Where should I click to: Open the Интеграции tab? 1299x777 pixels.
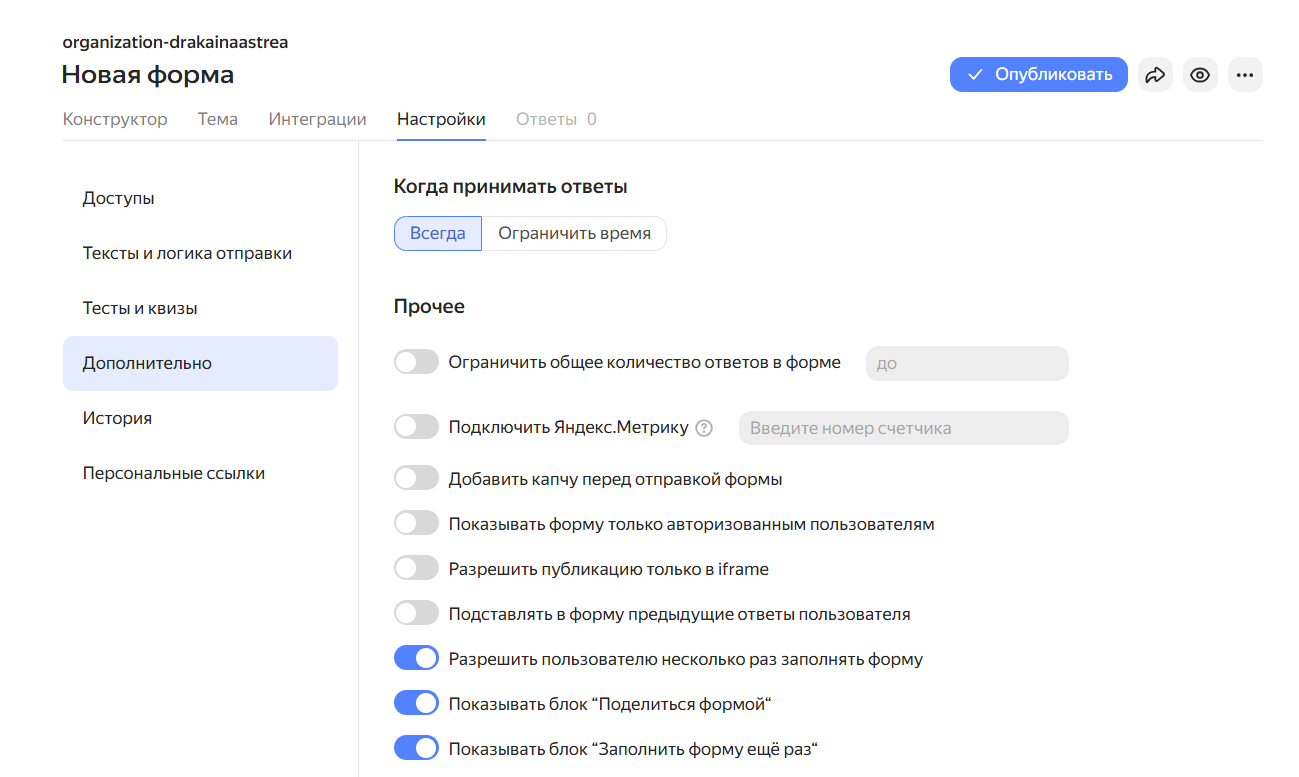coord(317,119)
